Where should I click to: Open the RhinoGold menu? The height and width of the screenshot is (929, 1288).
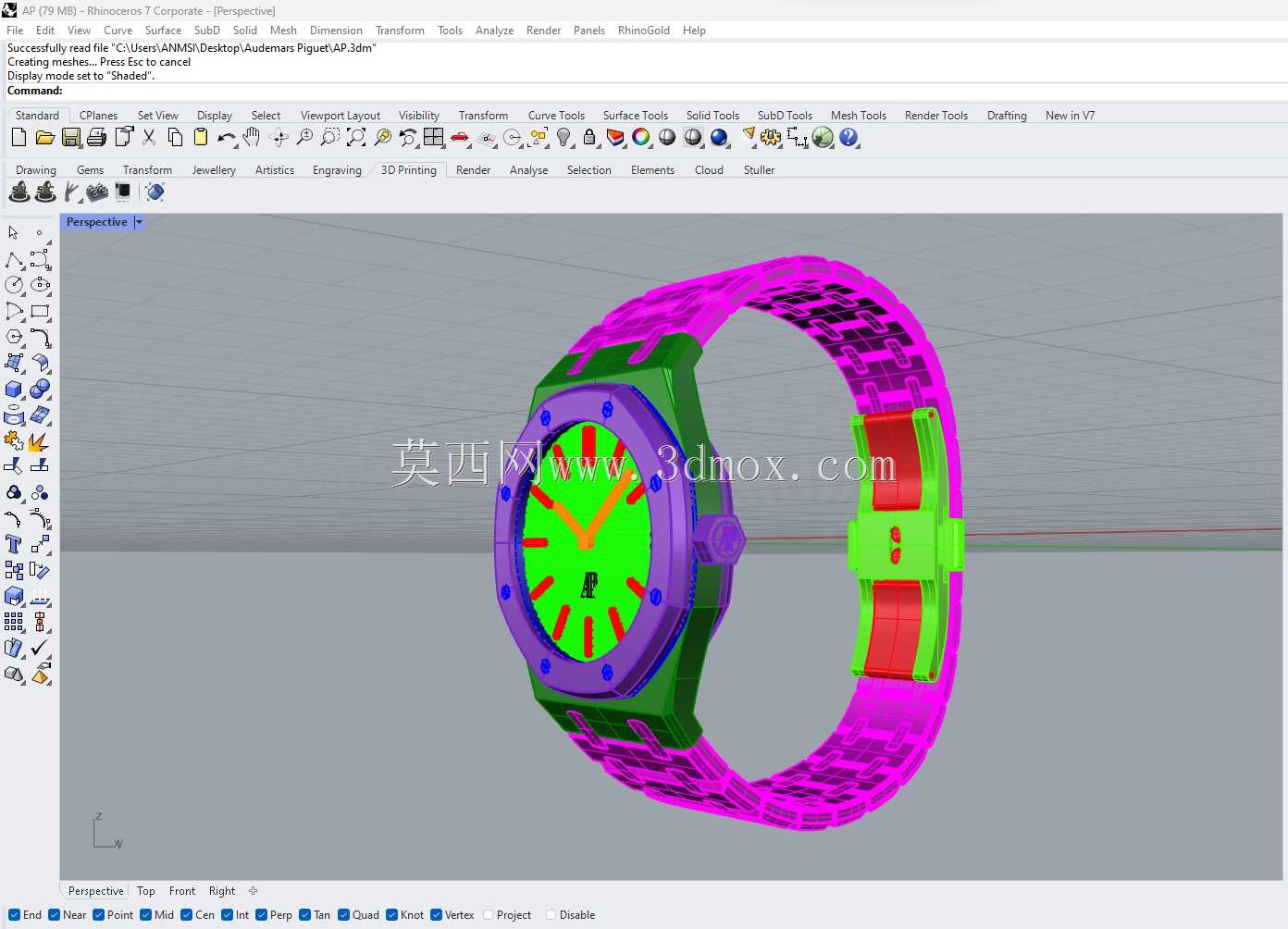644,31
